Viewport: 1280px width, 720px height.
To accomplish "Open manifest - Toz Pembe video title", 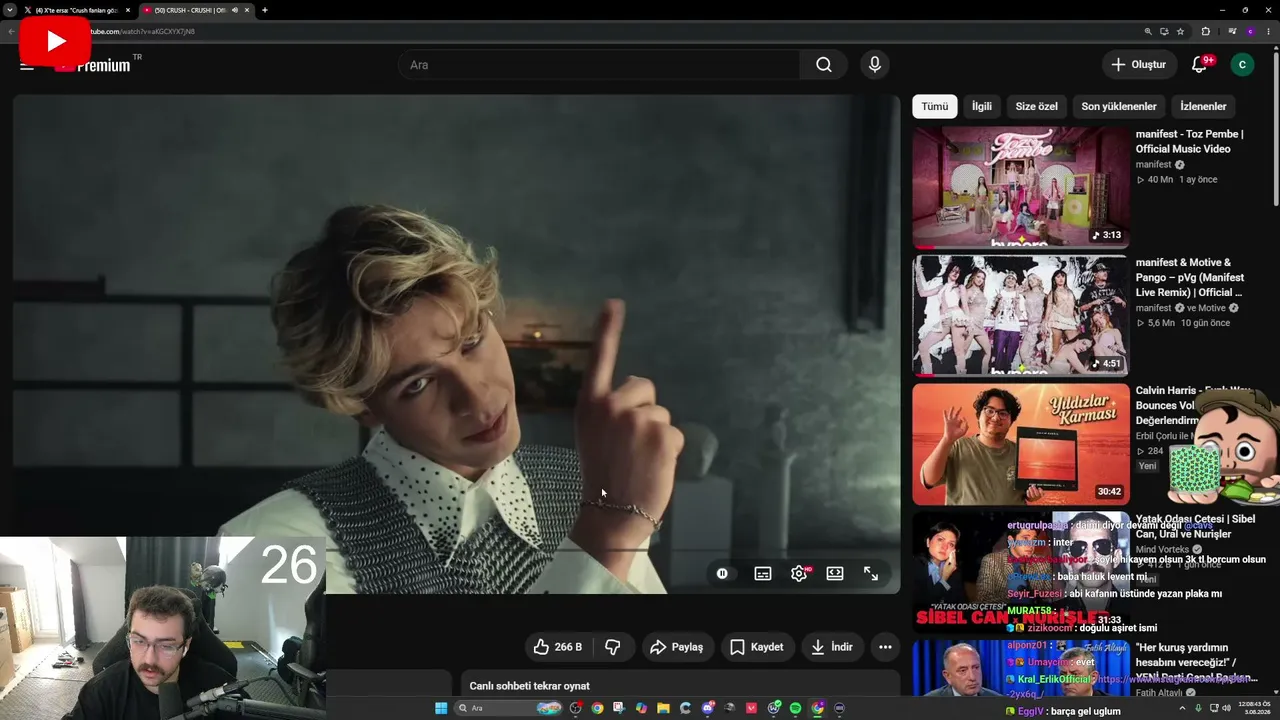I will [x=1190, y=141].
